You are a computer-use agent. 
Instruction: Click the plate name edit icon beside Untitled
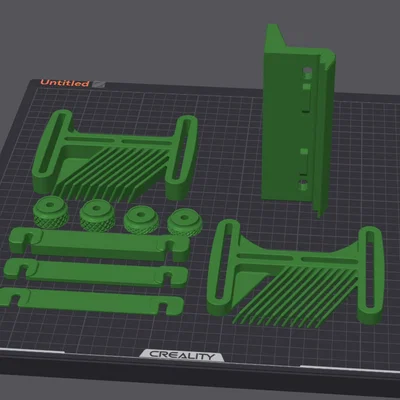click(99, 84)
